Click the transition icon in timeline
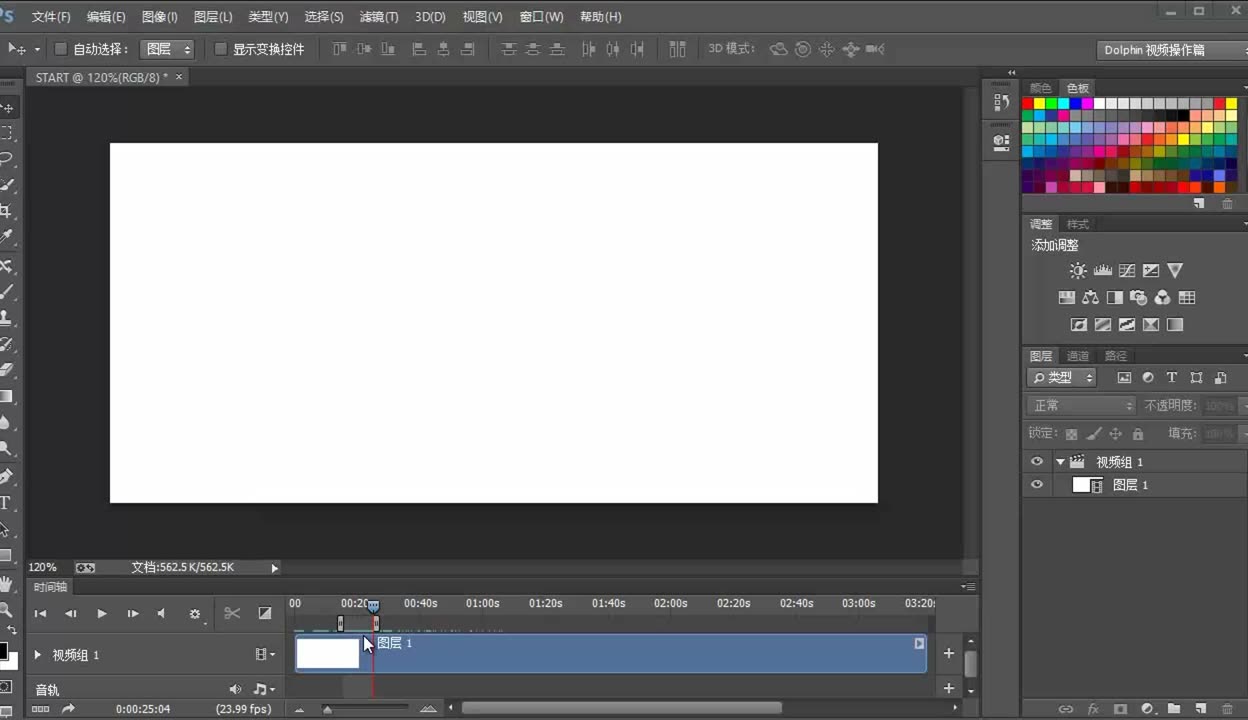Screen dimensions: 1248x720 click(x=265, y=613)
